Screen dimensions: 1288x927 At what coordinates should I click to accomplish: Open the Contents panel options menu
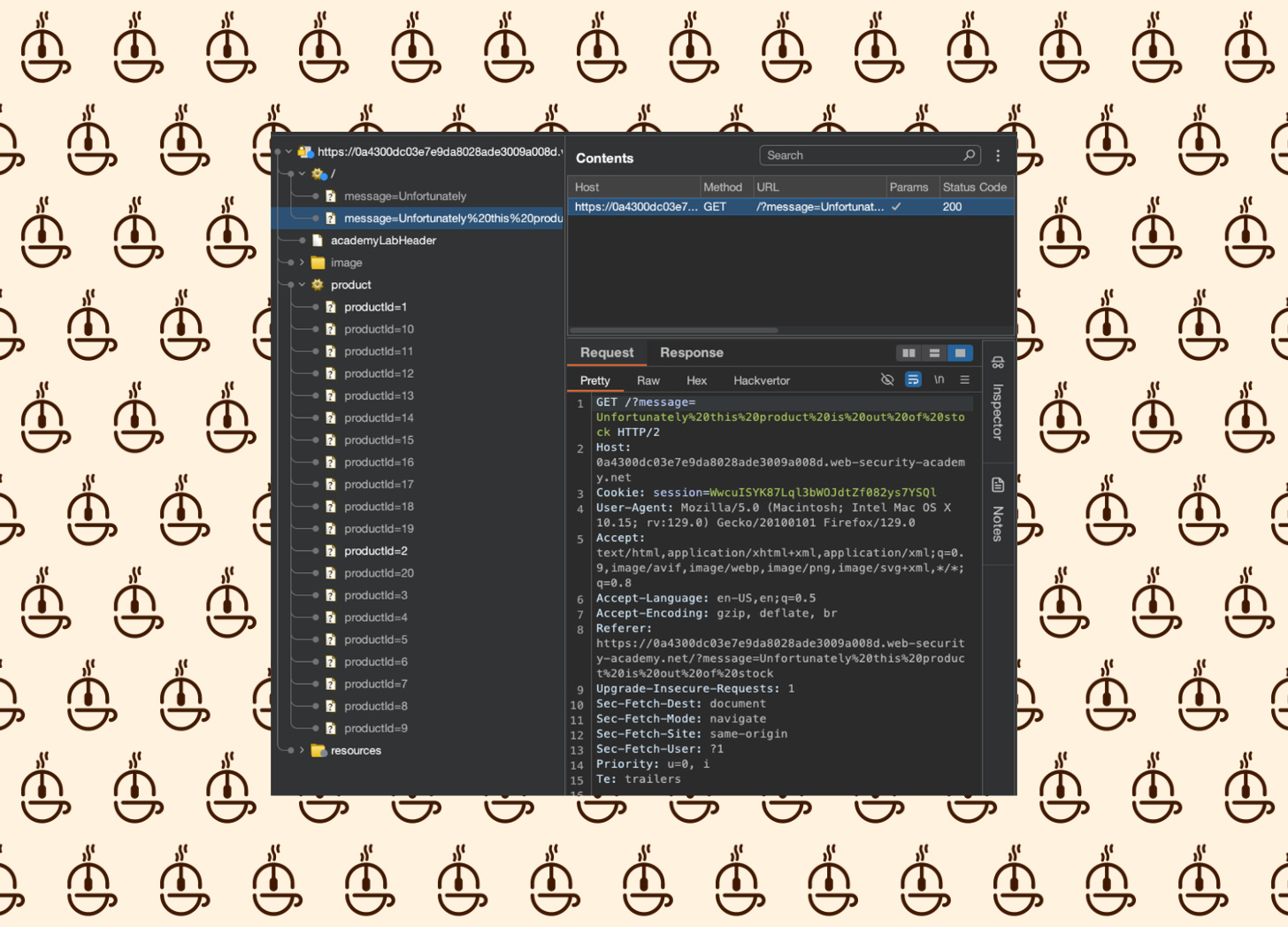coord(998,156)
